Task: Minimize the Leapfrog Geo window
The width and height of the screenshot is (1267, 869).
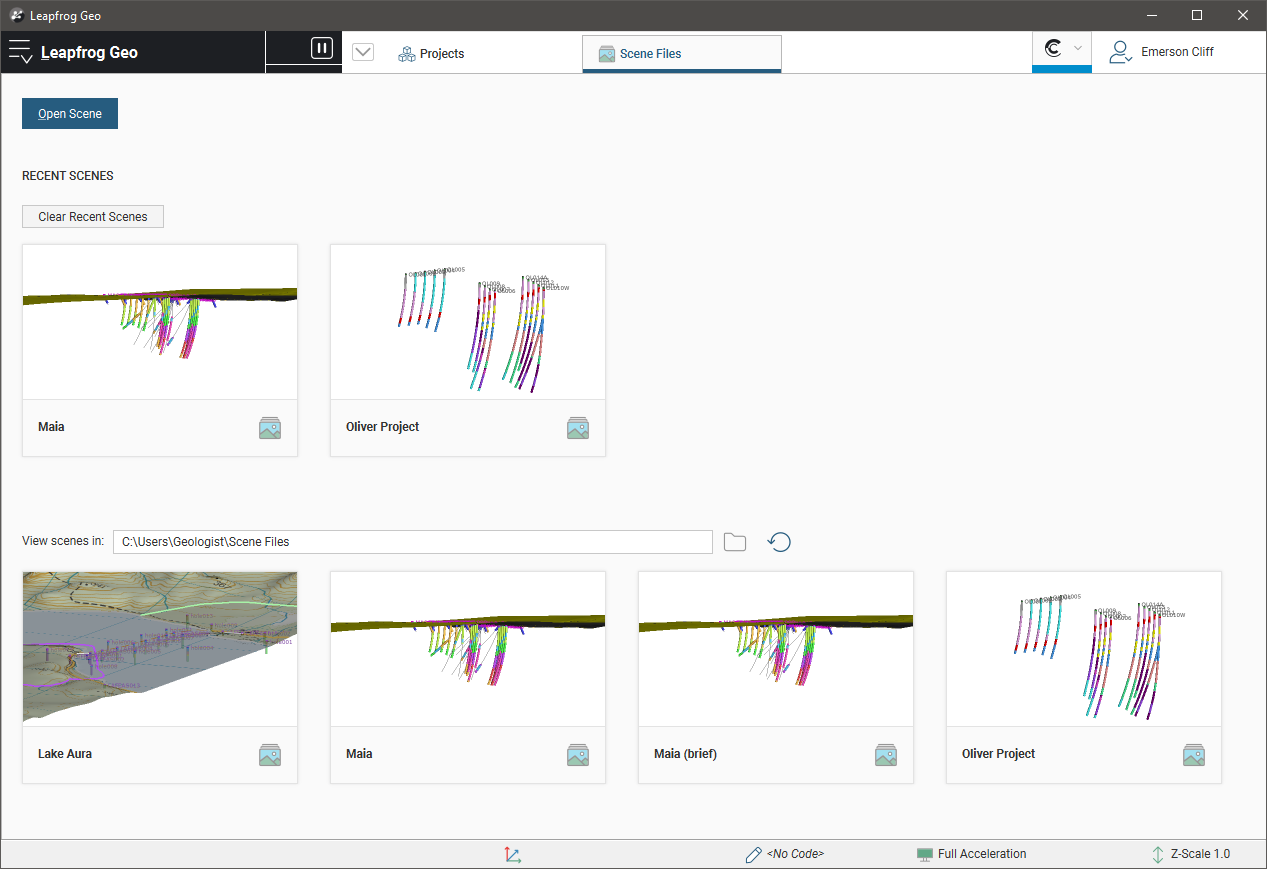Action: (1152, 15)
